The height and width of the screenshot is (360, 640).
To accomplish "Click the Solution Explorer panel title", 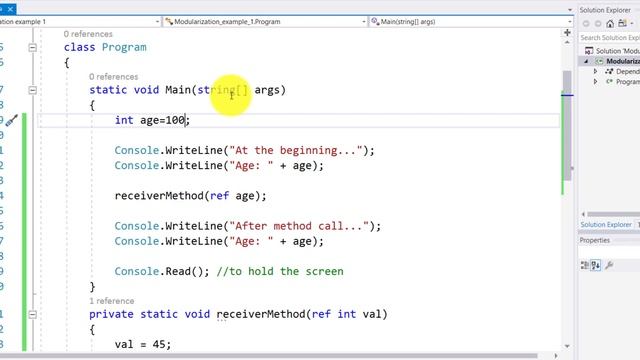I will point(605,10).
